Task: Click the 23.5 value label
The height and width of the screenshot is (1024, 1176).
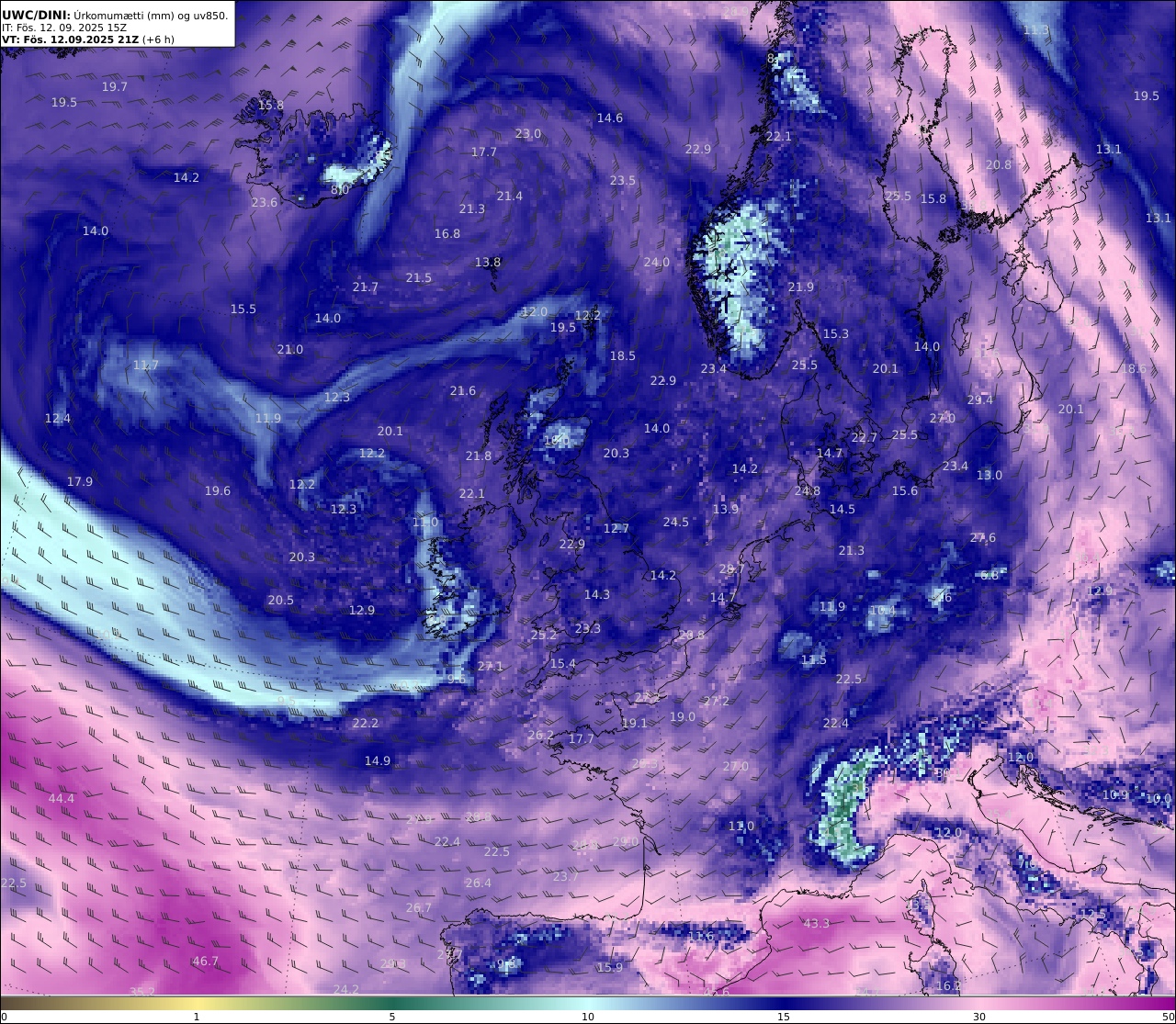Action: [x=623, y=180]
